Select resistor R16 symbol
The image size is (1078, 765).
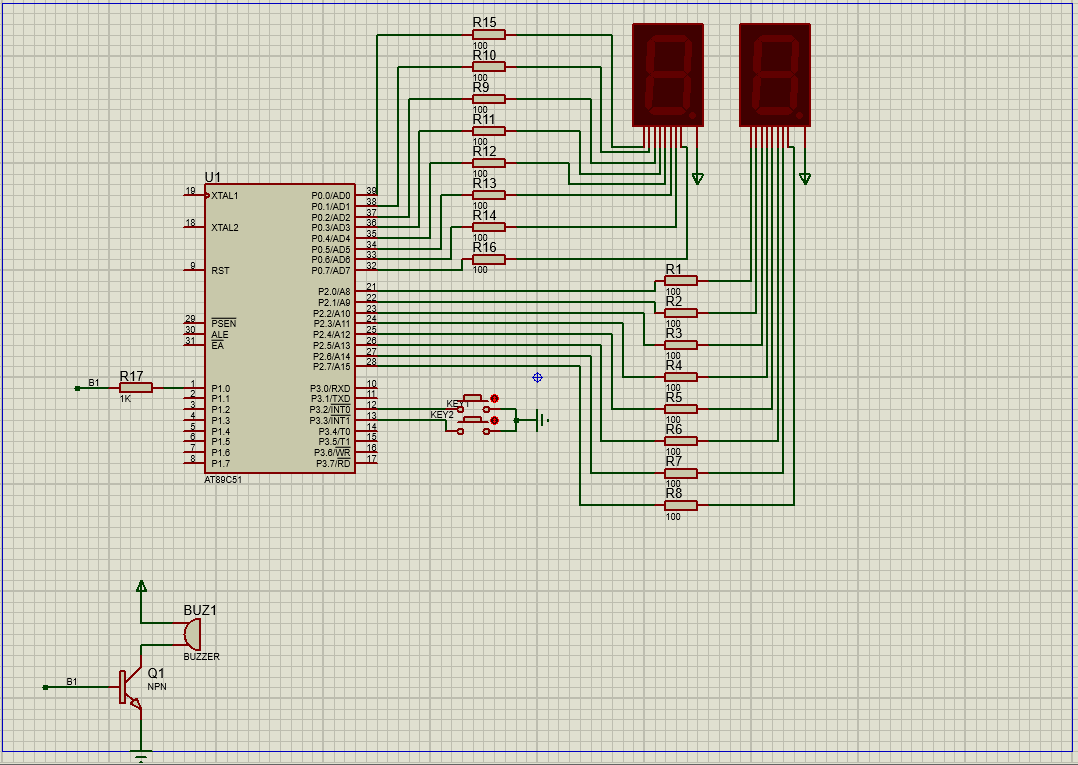coord(489,259)
